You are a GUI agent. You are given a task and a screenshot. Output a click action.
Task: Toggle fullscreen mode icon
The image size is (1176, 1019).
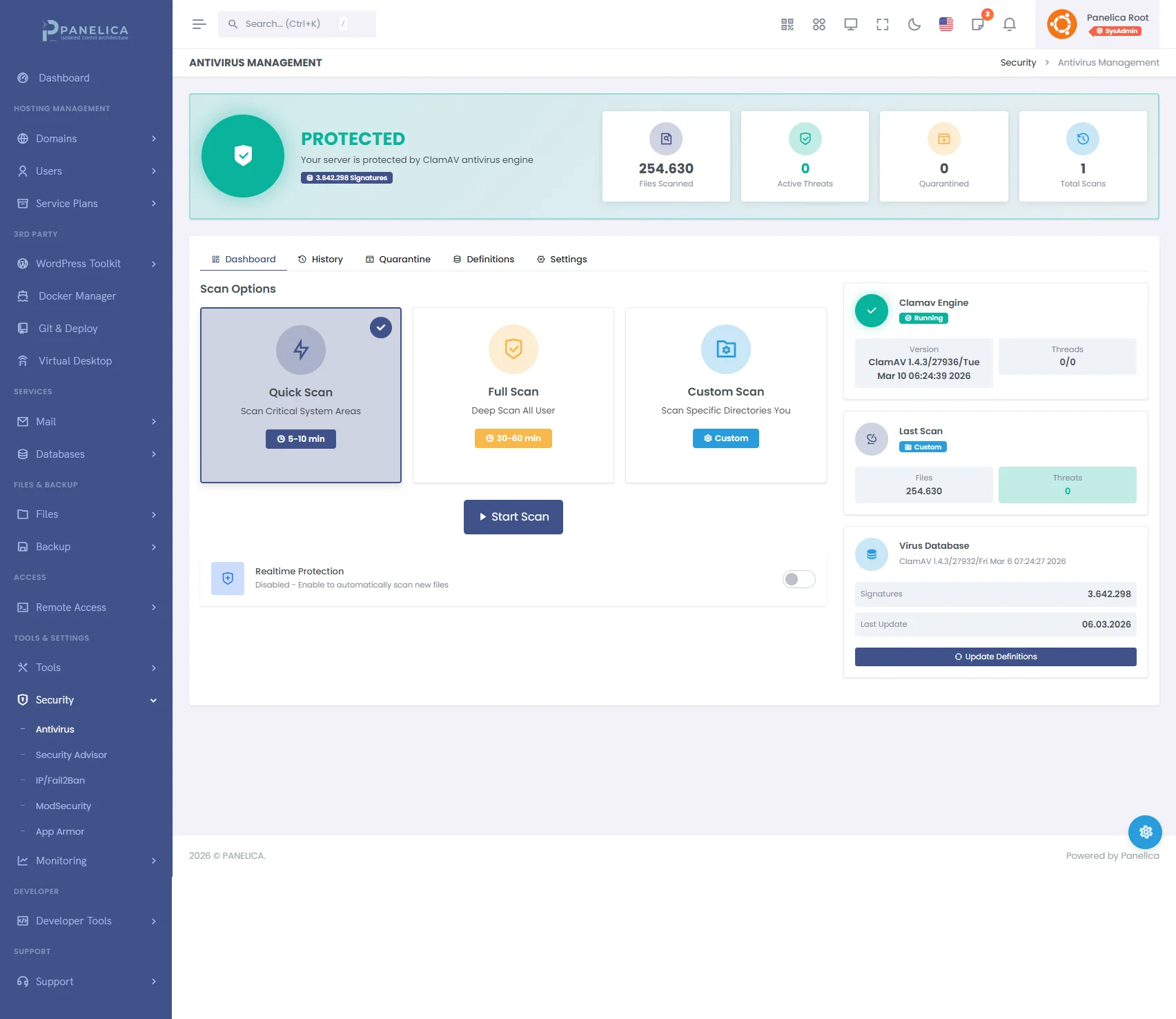click(882, 25)
